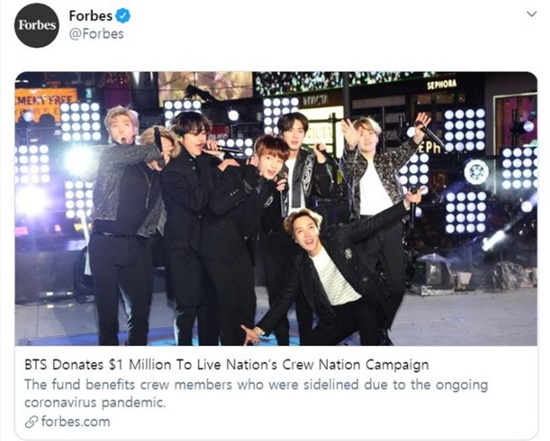Open the Forbes display name profile link

click(x=90, y=16)
